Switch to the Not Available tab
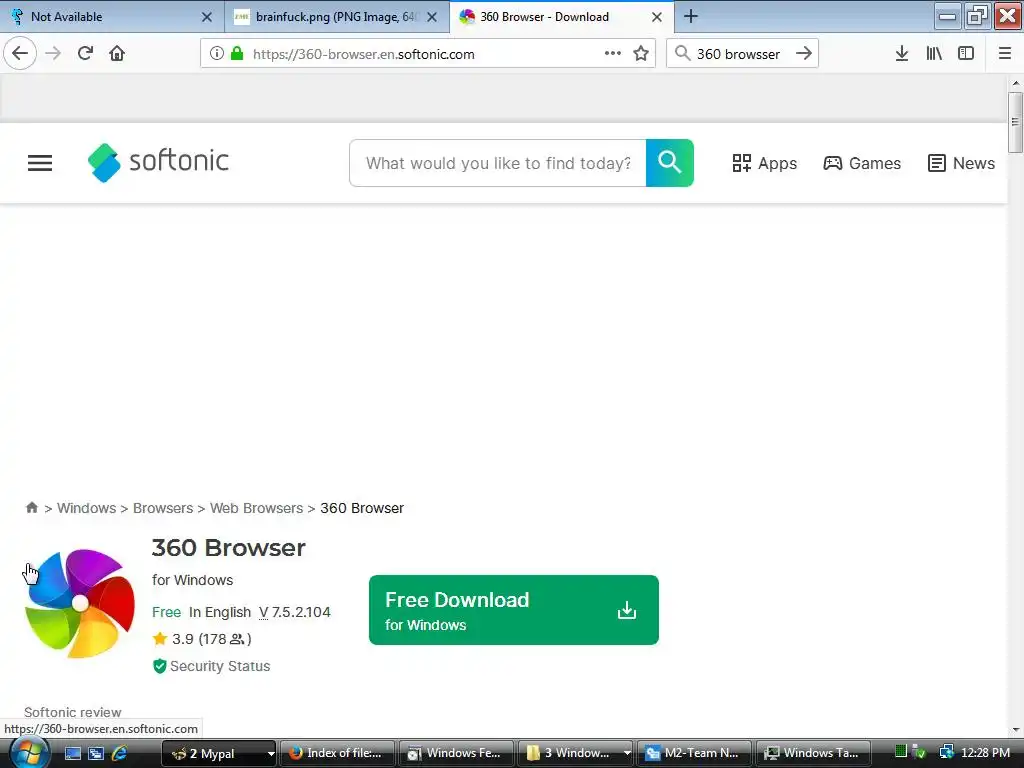 coord(111,17)
